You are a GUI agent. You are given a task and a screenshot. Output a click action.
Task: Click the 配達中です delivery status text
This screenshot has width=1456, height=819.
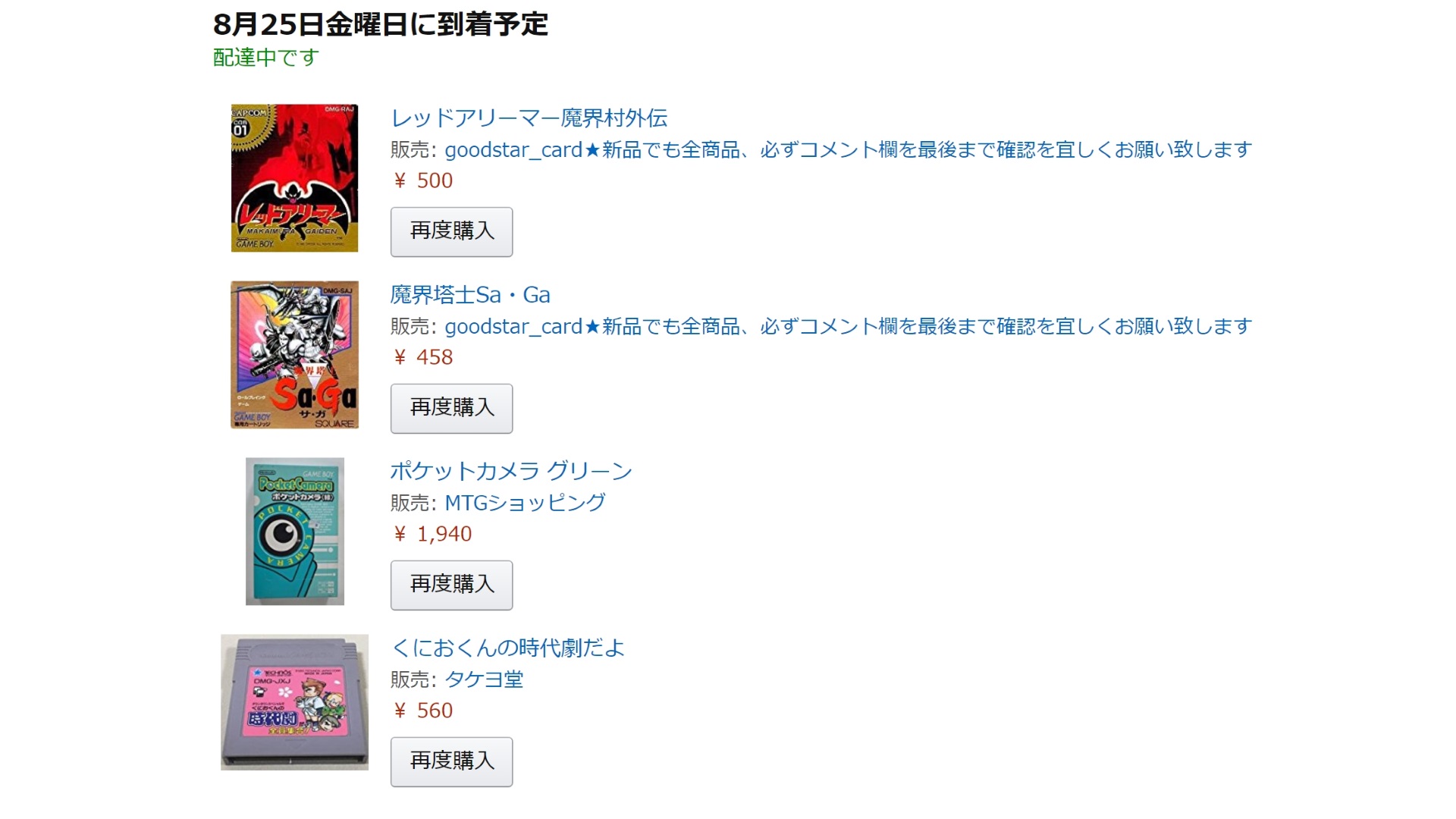266,58
